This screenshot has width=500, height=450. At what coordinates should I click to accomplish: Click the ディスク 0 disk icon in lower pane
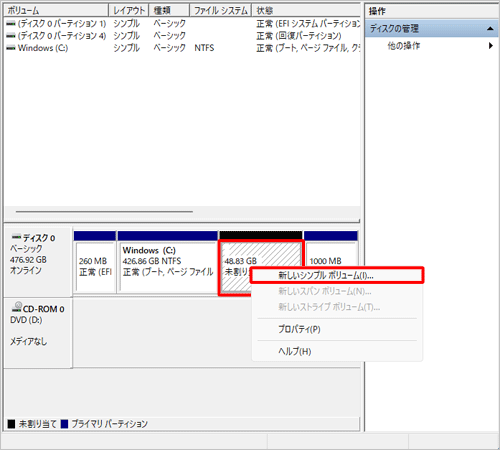16,237
